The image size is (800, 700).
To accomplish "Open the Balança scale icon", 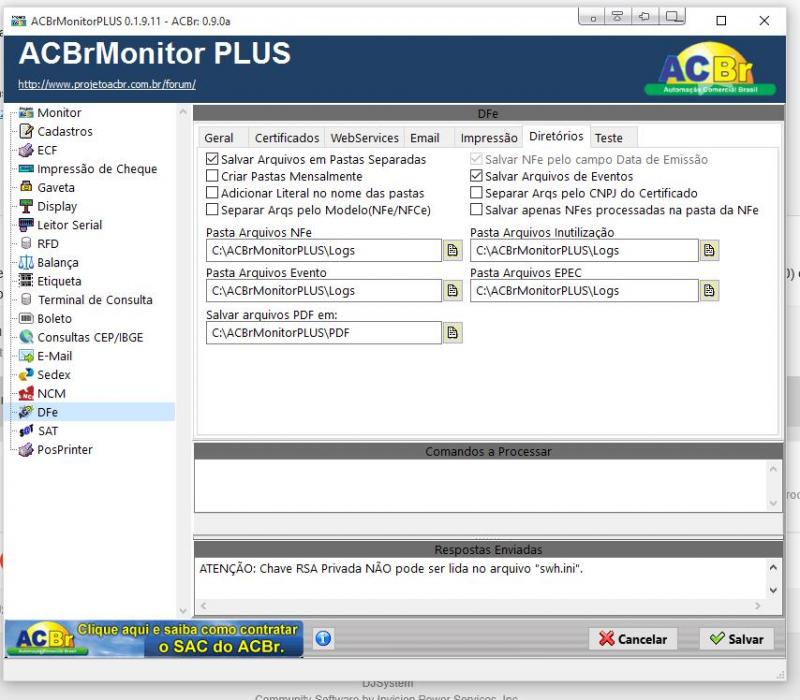I will click(x=26, y=262).
